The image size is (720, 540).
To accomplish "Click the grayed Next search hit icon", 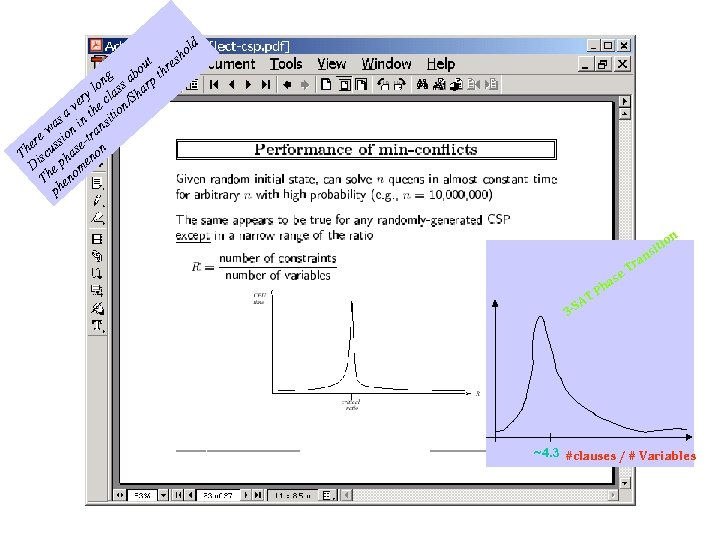I will click(x=491, y=84).
